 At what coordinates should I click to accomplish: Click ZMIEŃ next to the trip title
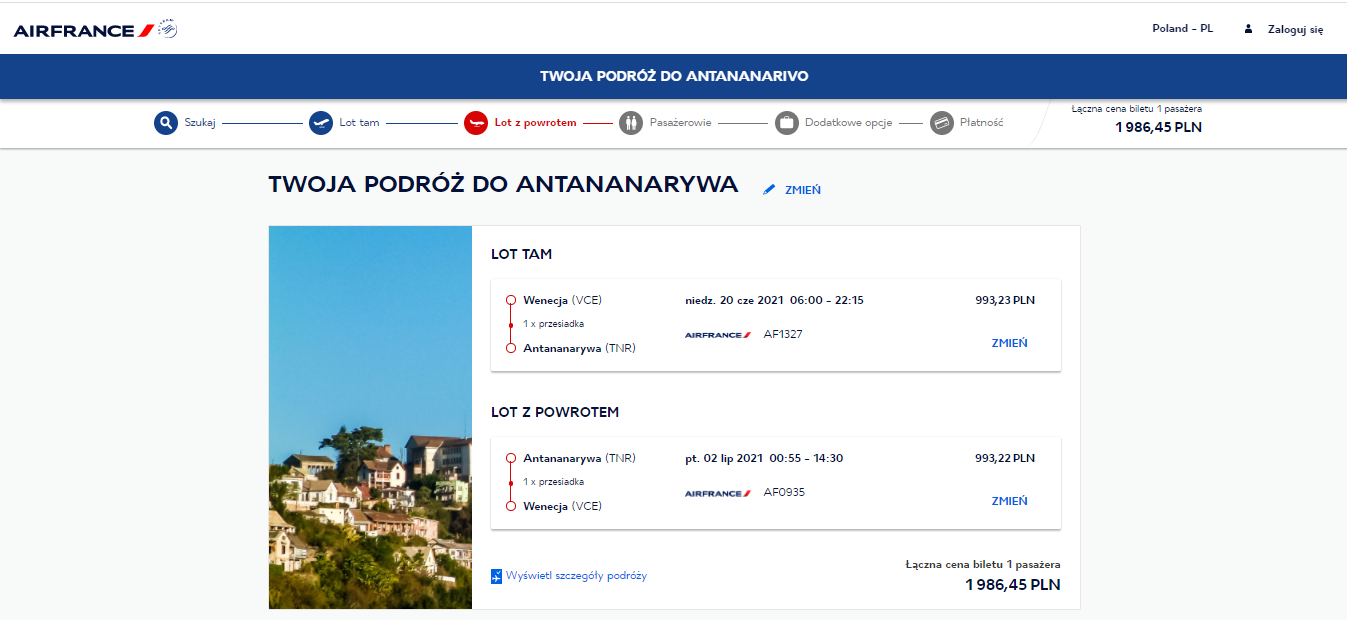click(x=803, y=190)
